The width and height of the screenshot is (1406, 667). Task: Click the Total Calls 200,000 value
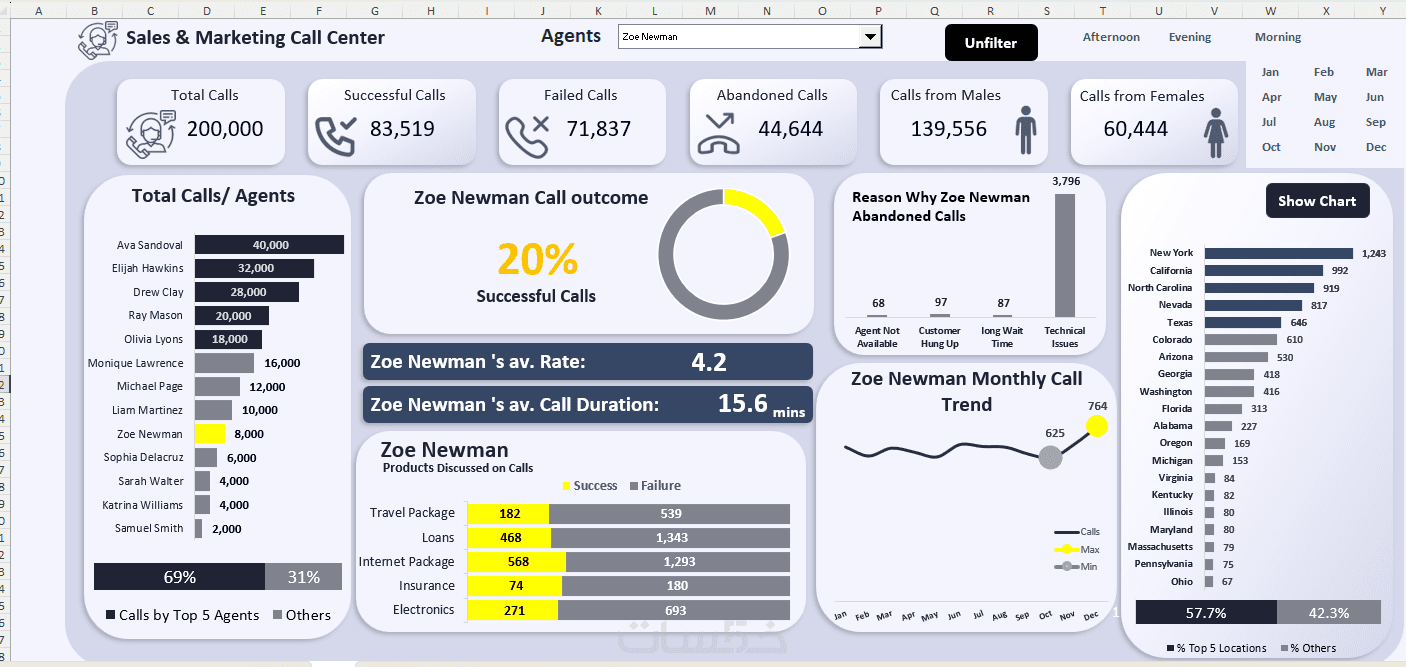coord(225,129)
